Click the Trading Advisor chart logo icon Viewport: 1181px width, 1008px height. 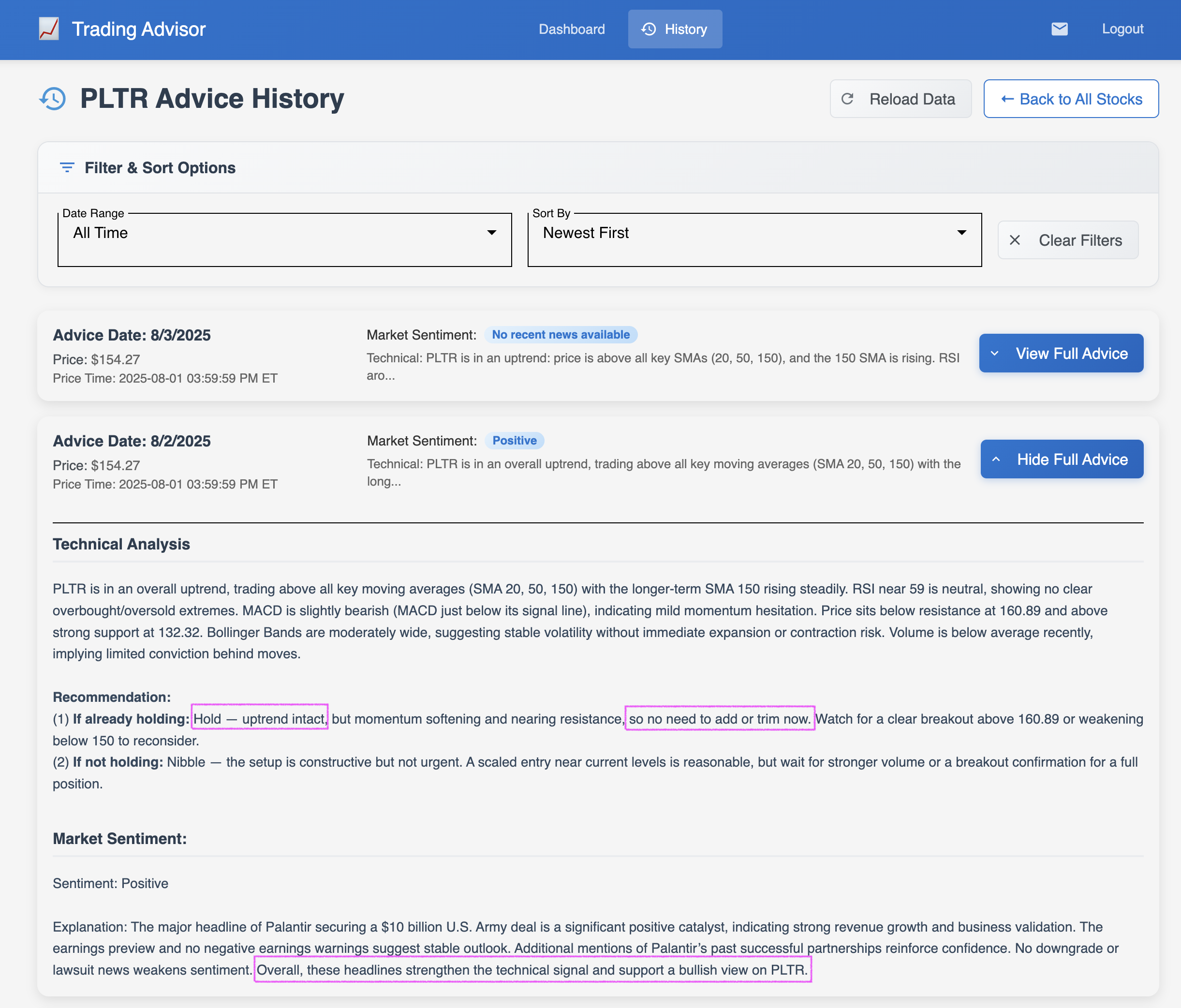[x=49, y=29]
